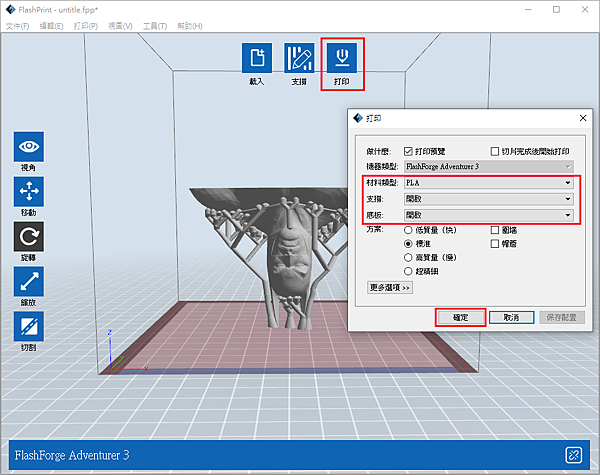Select the 標準 radio button
Image resolution: width=600 pixels, height=475 pixels.
408,243
